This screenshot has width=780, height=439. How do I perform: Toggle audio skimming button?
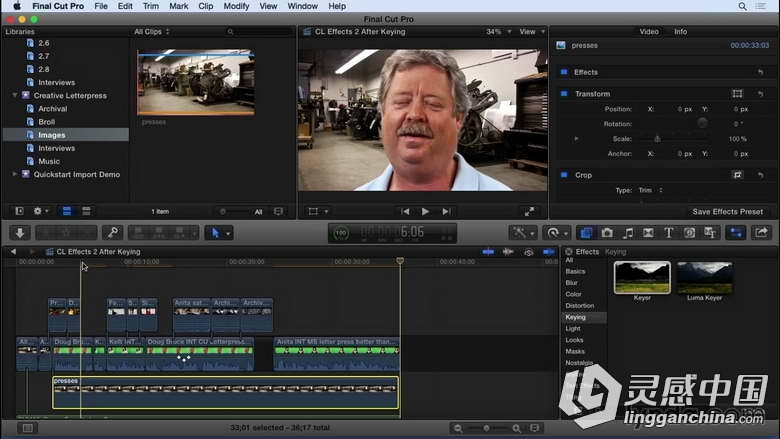coord(508,252)
